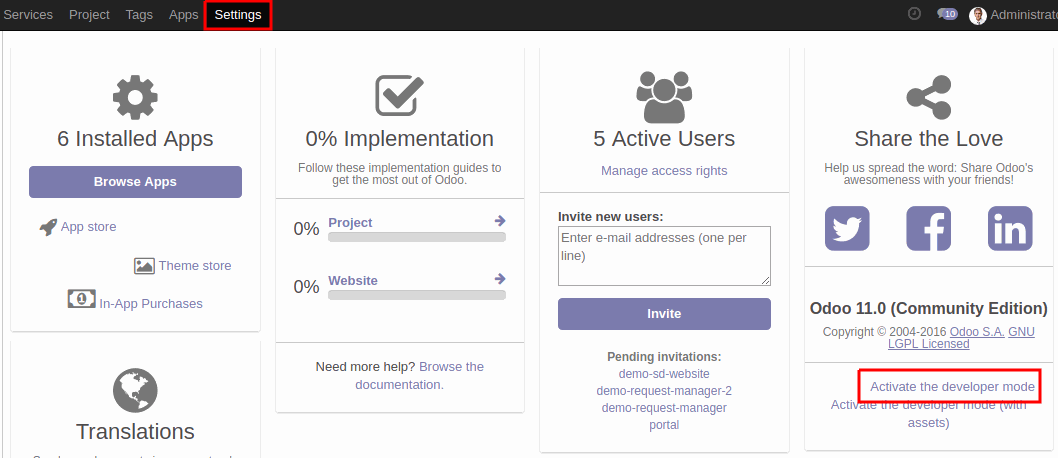Click the Administrator avatar picture

(978, 16)
